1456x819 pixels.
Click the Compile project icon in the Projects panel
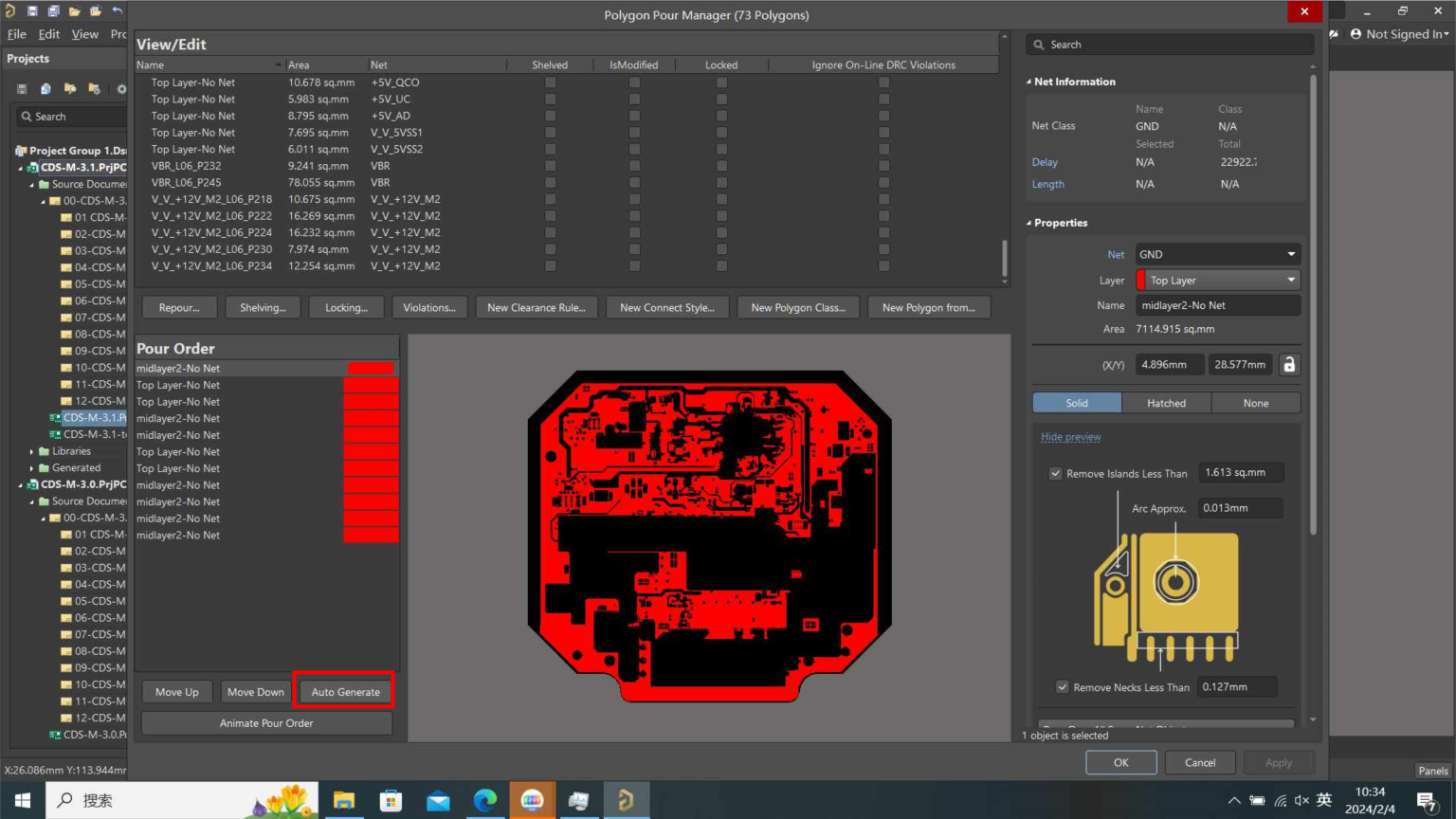point(45,89)
